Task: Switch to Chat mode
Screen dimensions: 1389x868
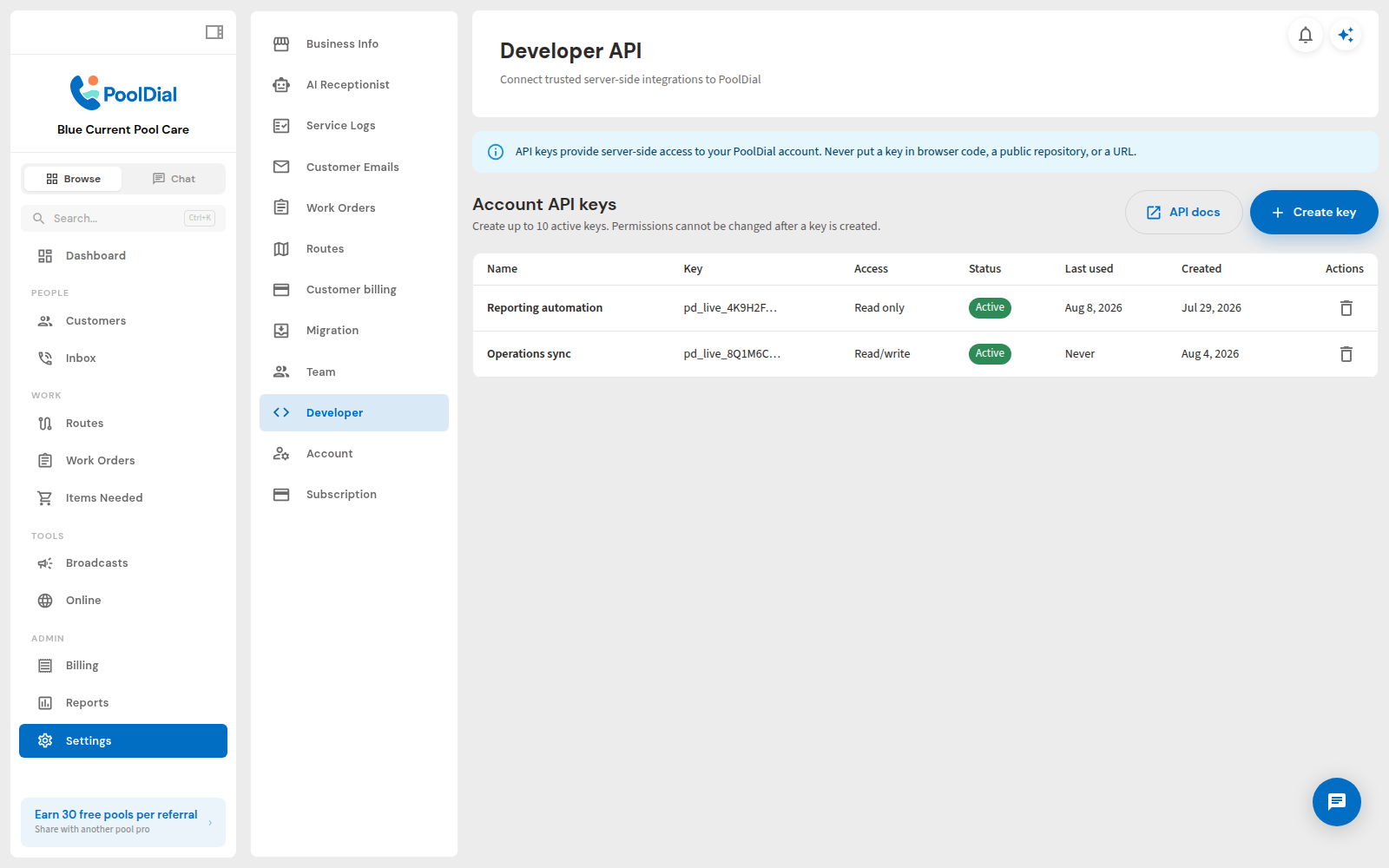Action: (174, 179)
